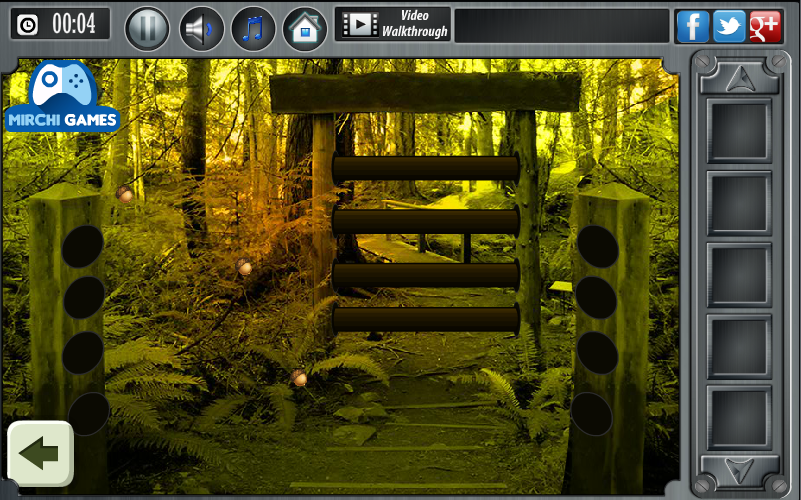The image size is (801, 500).
Task: Open the Mirchi Games logo link
Action: (x=62, y=96)
